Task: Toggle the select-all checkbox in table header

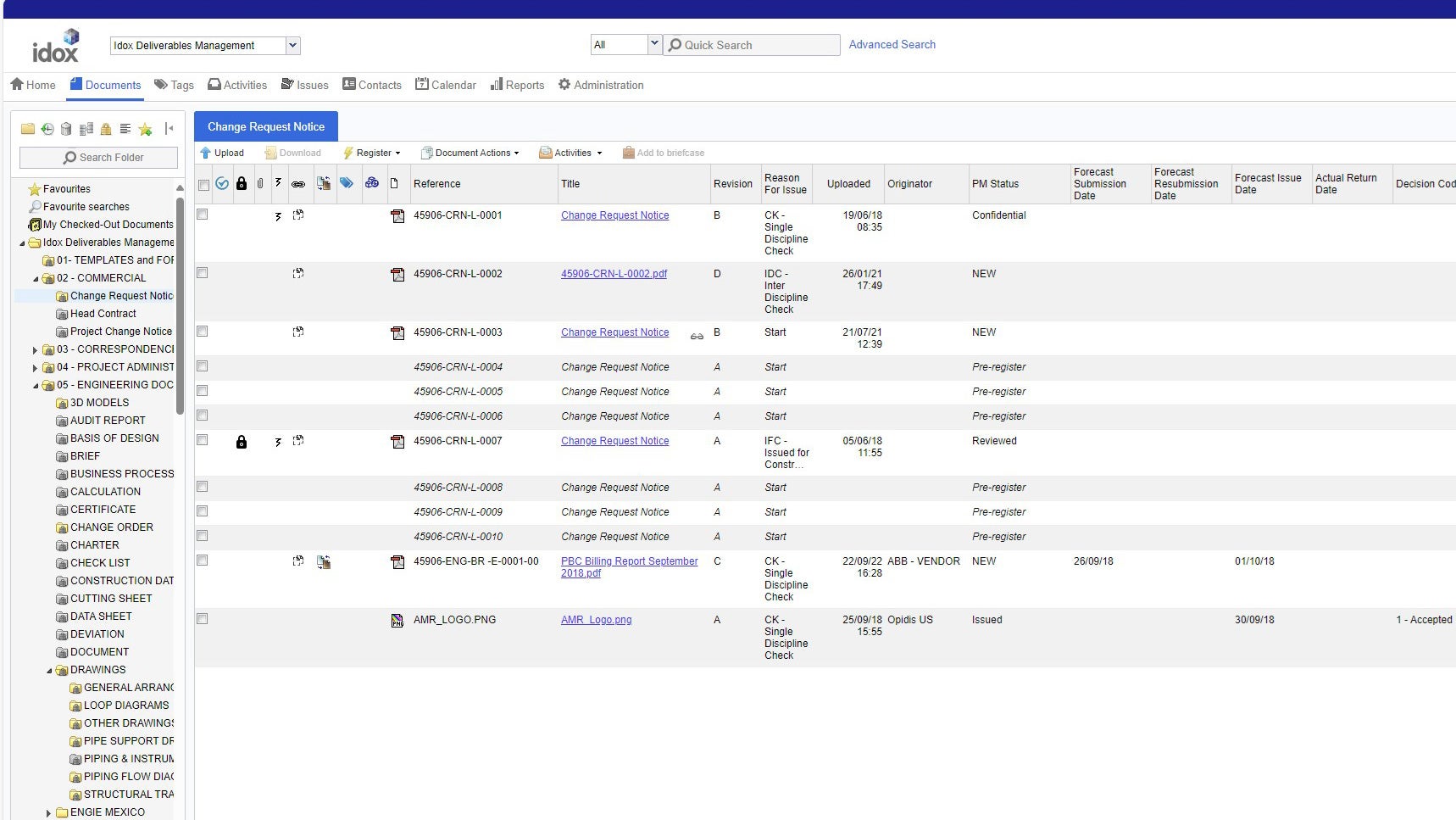Action: pos(203,185)
